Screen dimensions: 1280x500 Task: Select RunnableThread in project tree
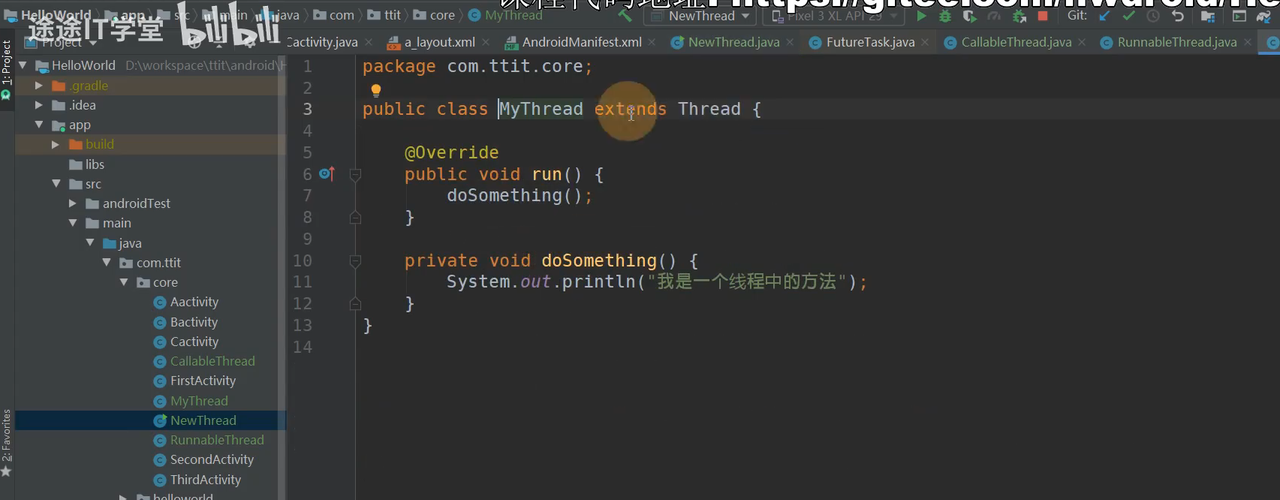(217, 440)
